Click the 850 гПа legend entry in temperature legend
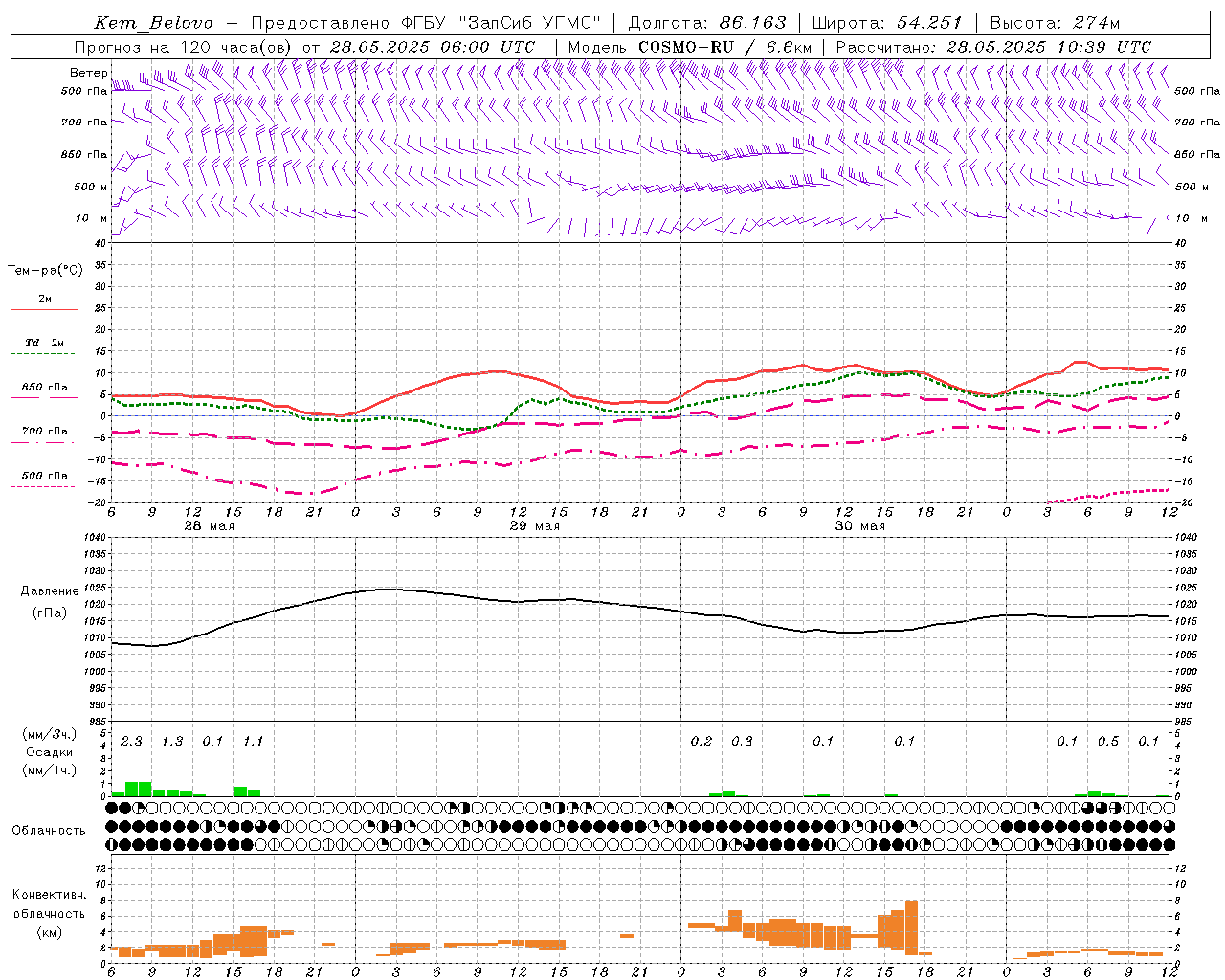1225x980 pixels. (45, 388)
